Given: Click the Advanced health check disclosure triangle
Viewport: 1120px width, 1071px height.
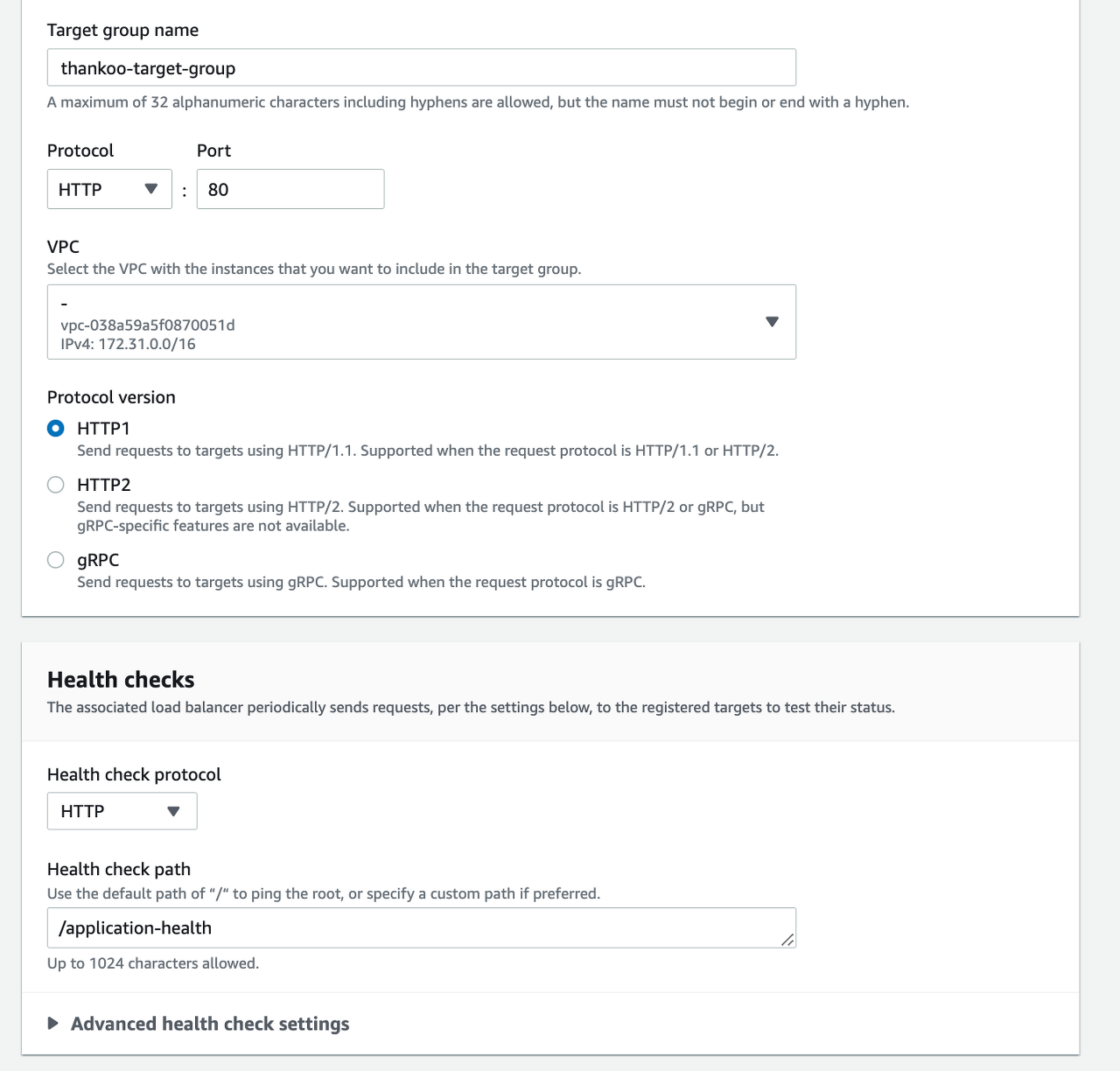Looking at the screenshot, I should tap(53, 1024).
